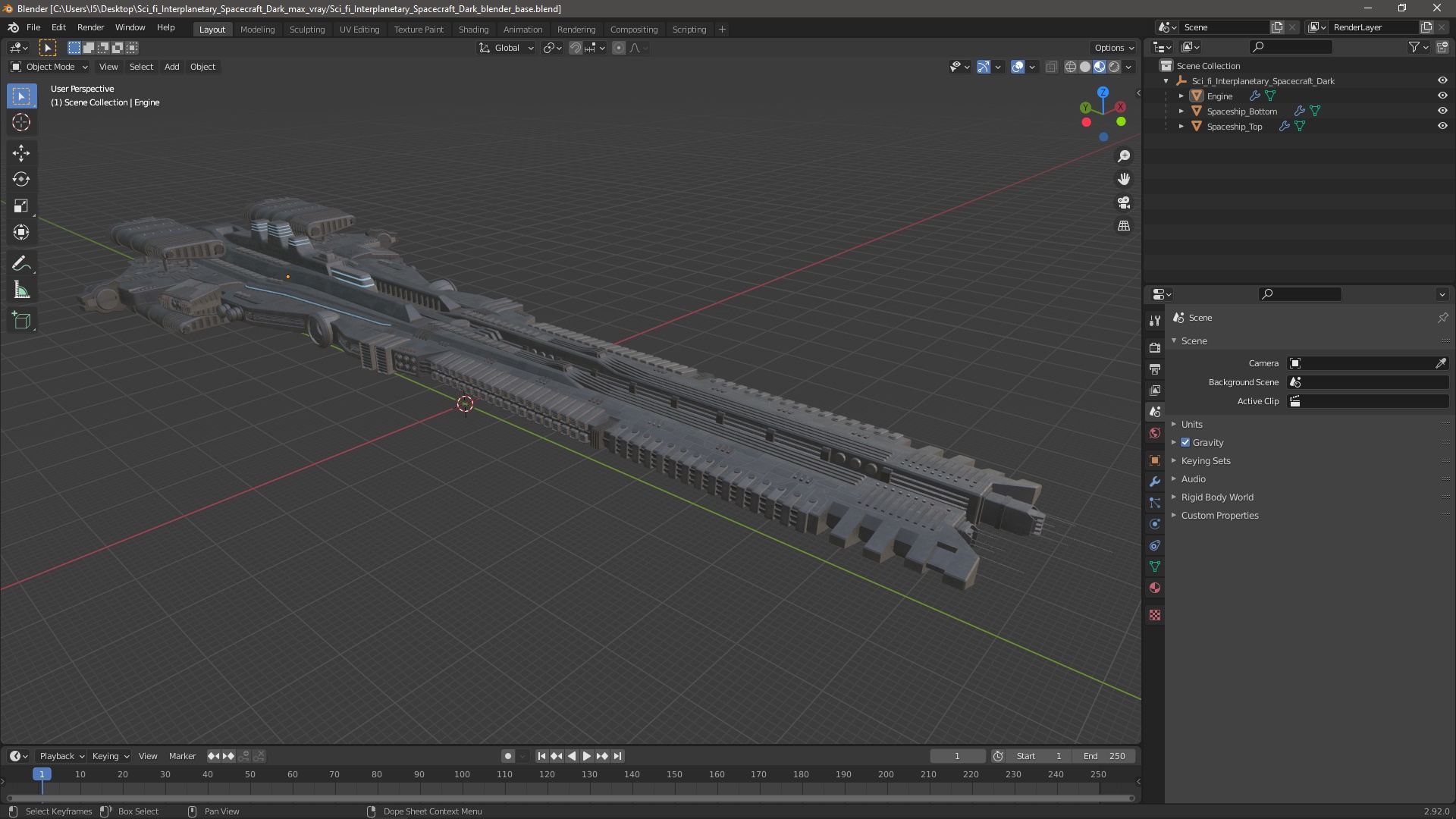Image resolution: width=1456 pixels, height=819 pixels.
Task: Click the viewport zoom magnifier icon
Action: [x=1124, y=155]
